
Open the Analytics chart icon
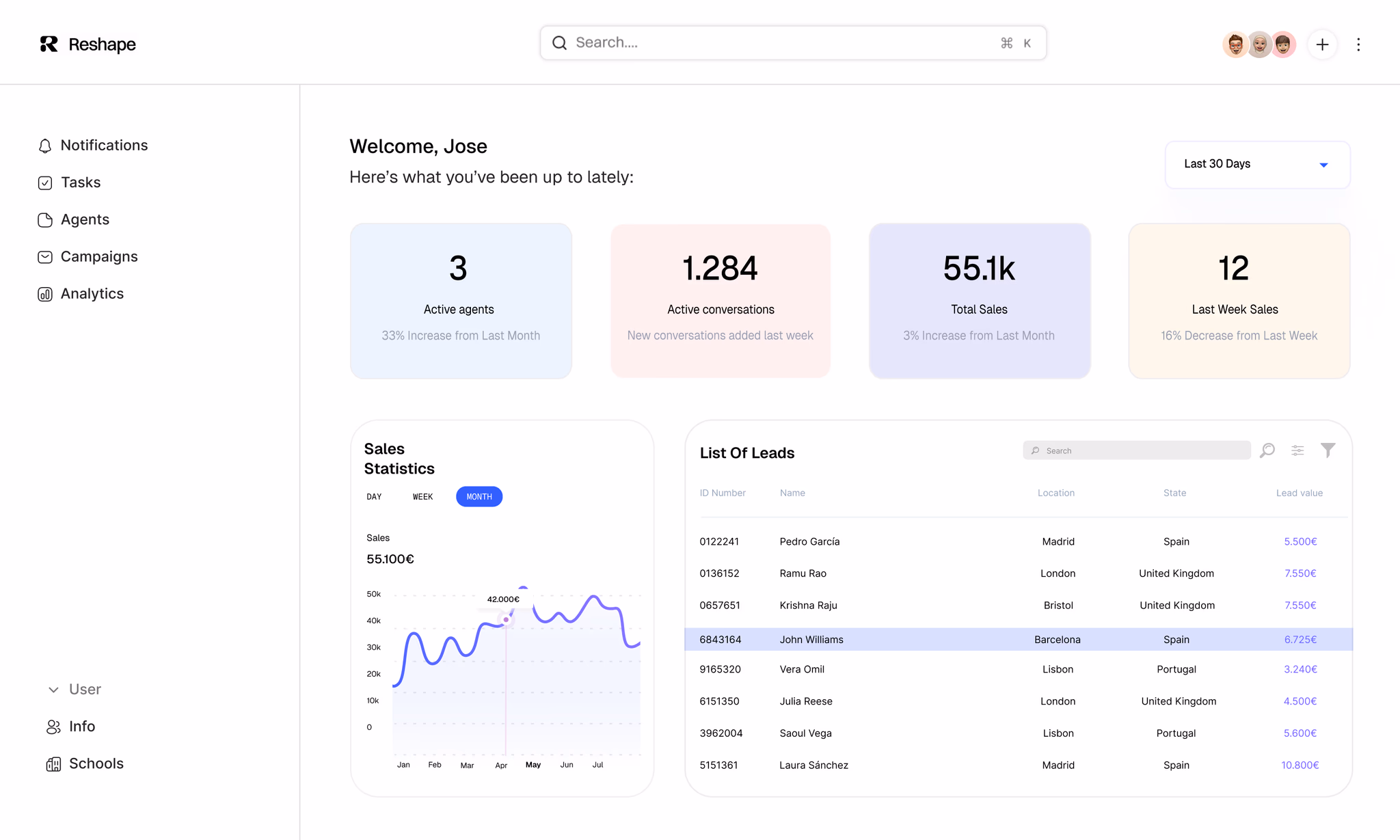tap(45, 294)
